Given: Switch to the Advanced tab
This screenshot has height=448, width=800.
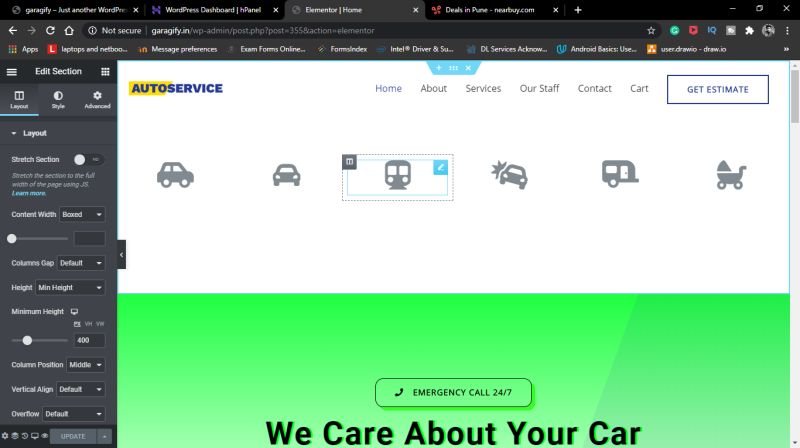Looking at the screenshot, I should pyautogui.click(x=97, y=99).
